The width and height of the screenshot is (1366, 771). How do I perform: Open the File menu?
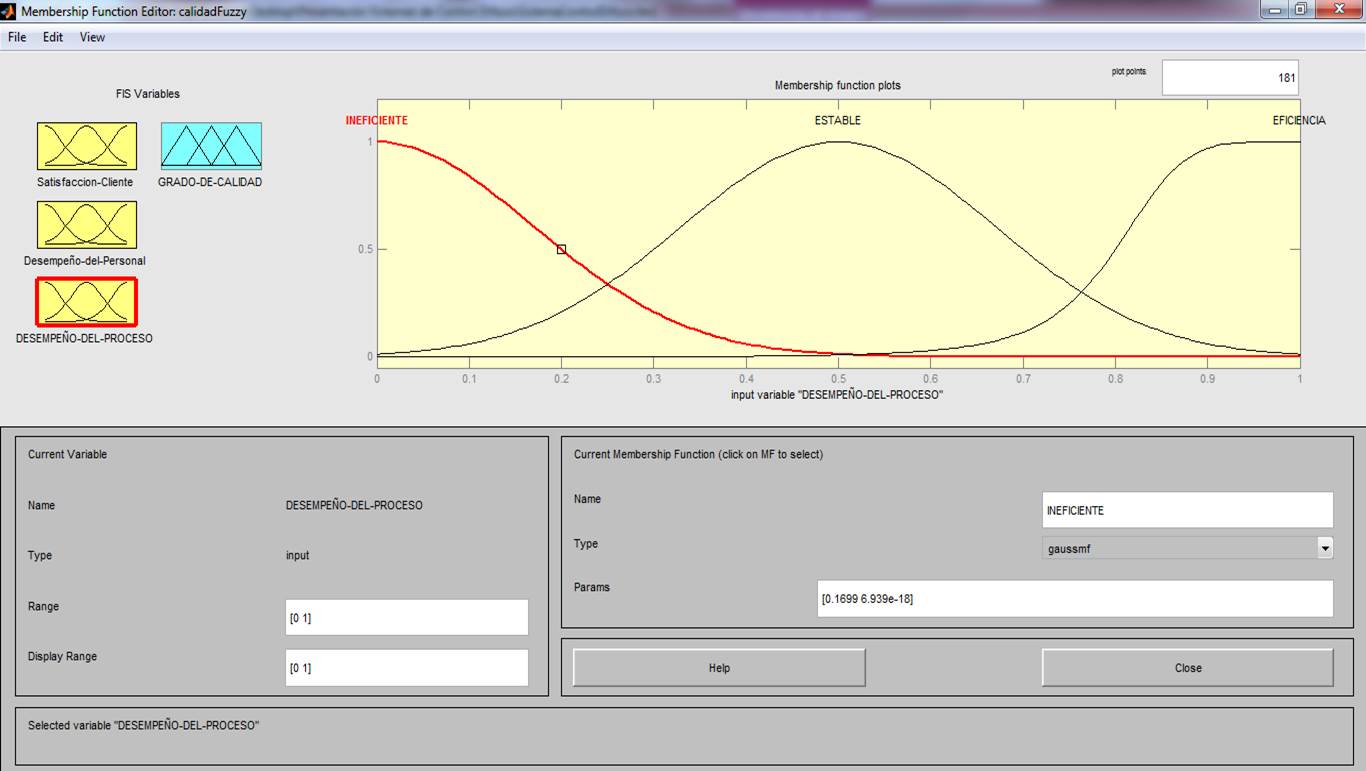[x=17, y=37]
